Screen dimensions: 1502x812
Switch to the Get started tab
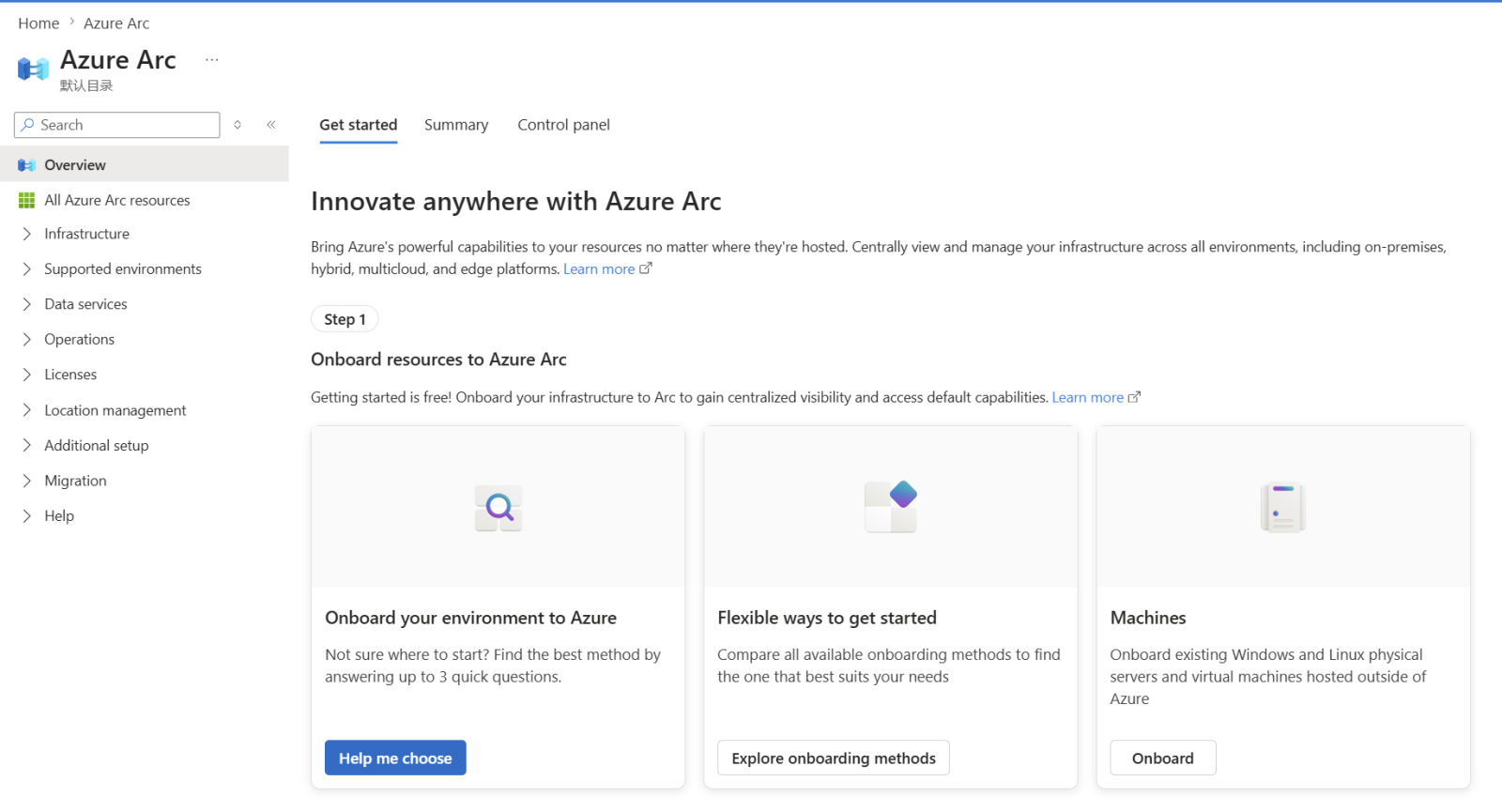(359, 125)
